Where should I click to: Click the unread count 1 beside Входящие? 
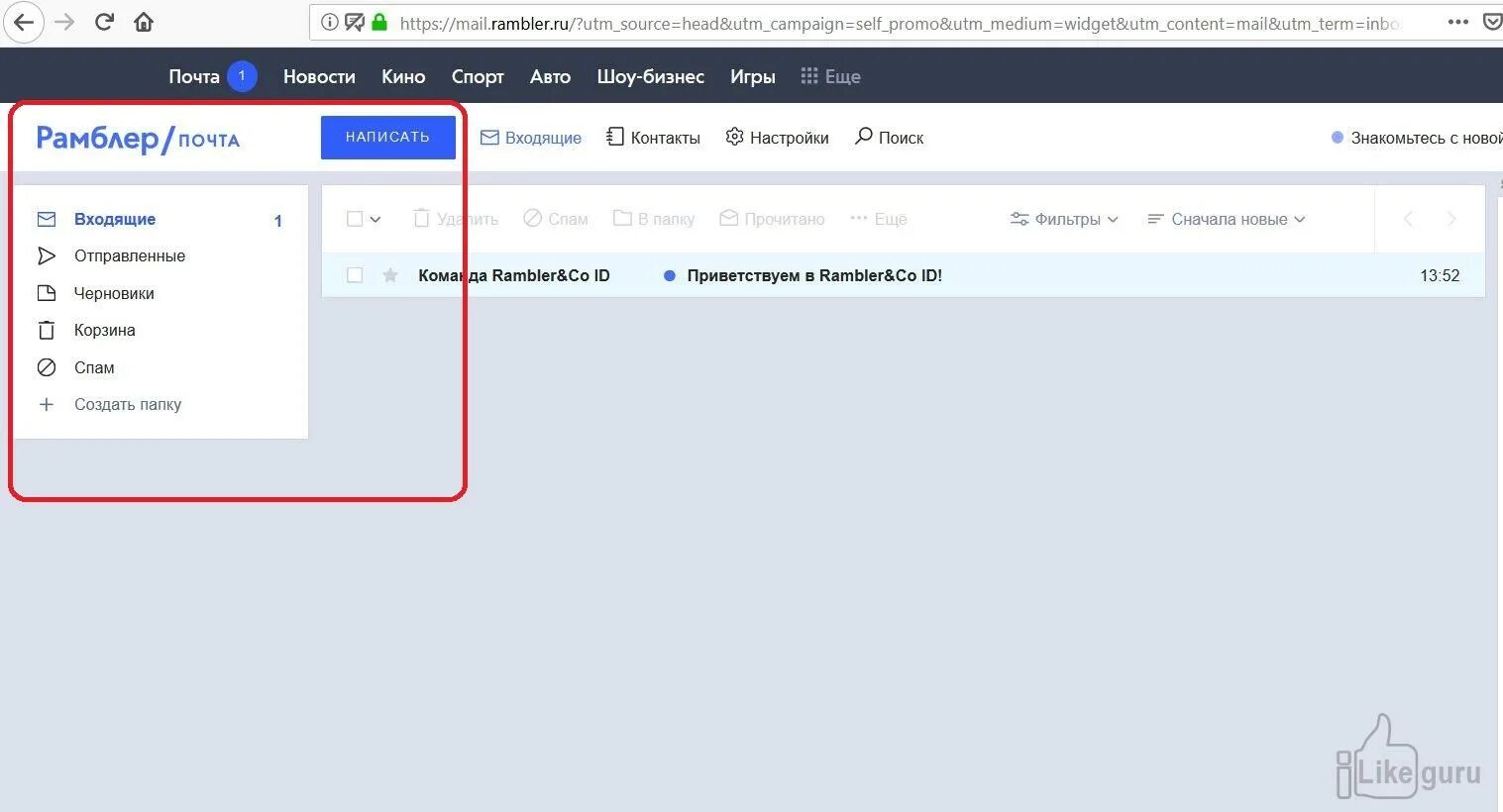click(278, 221)
